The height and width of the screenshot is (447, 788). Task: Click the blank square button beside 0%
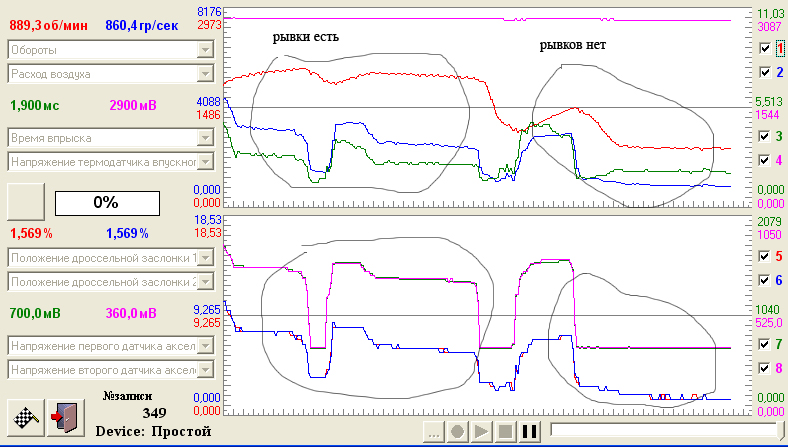[26, 202]
